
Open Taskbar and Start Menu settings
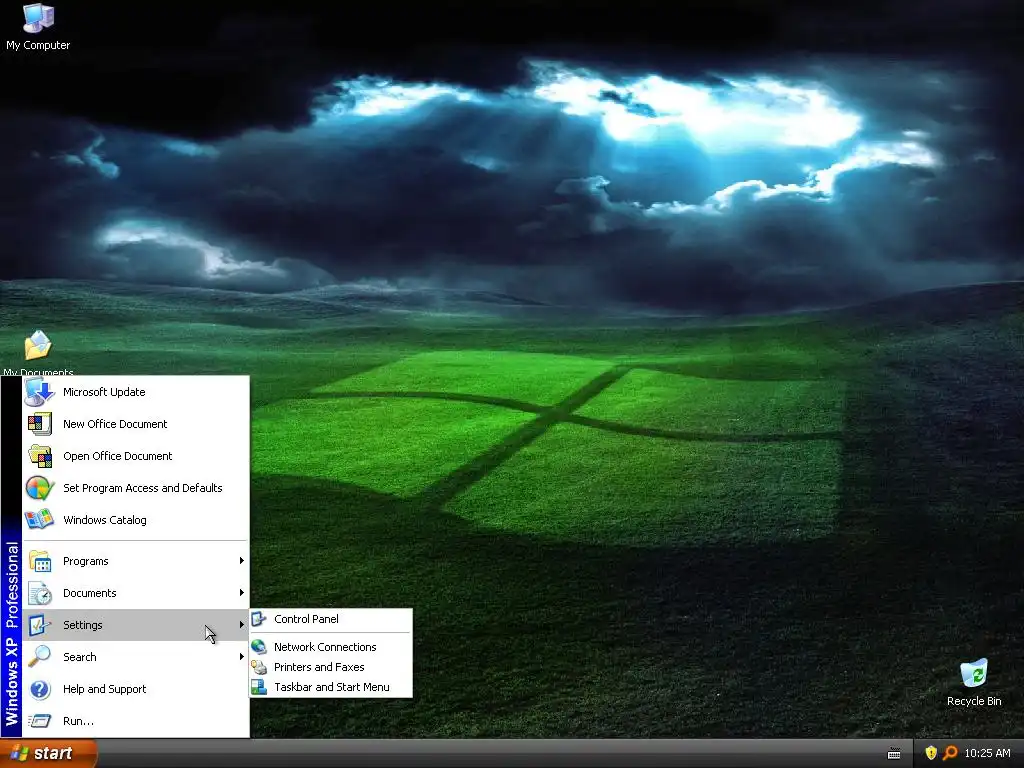click(x=331, y=687)
